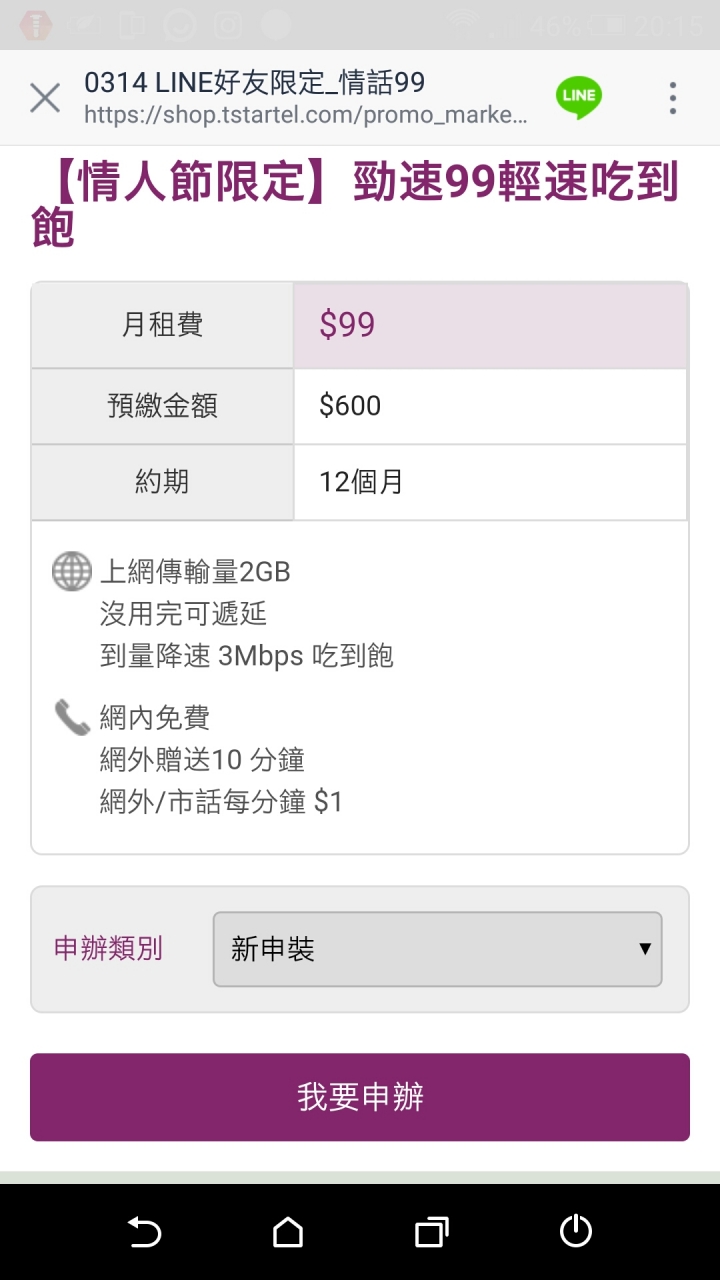Tap the $600 prepayment amount cell
This screenshot has width=720, height=1280.
(x=490, y=406)
